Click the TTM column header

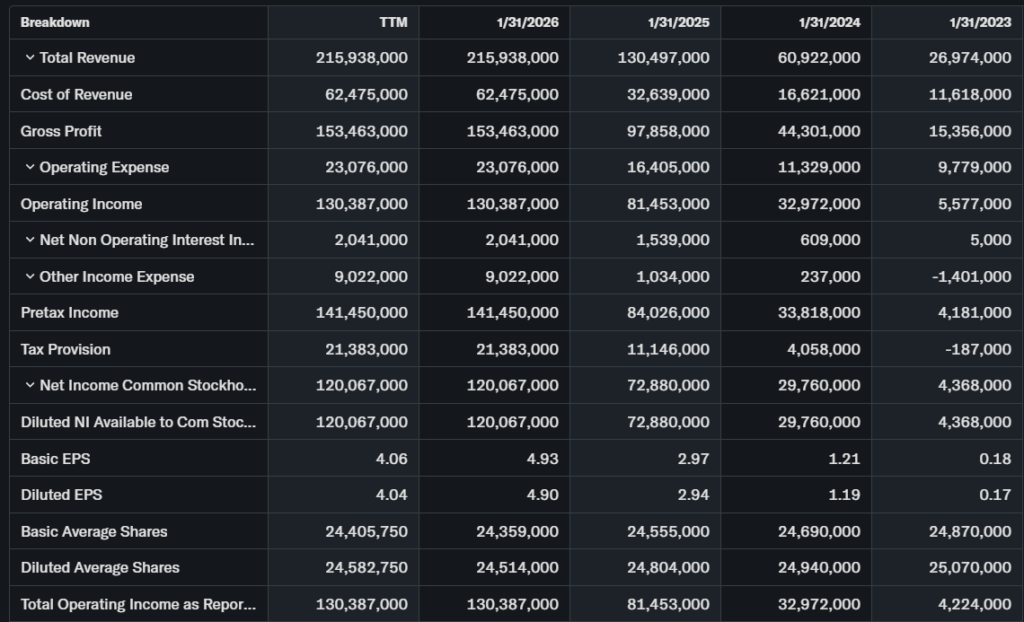click(393, 22)
